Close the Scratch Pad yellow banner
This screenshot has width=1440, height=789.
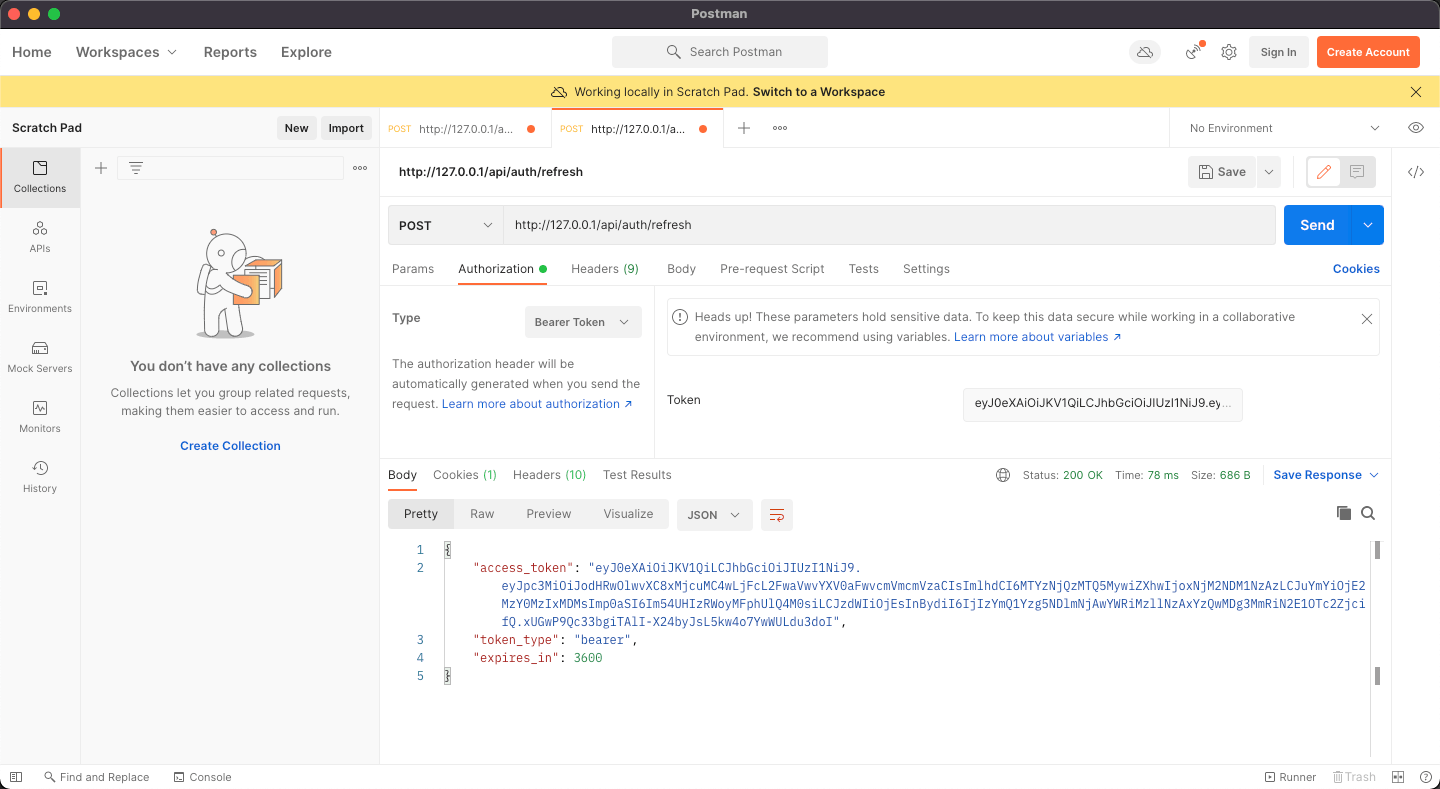1416,92
